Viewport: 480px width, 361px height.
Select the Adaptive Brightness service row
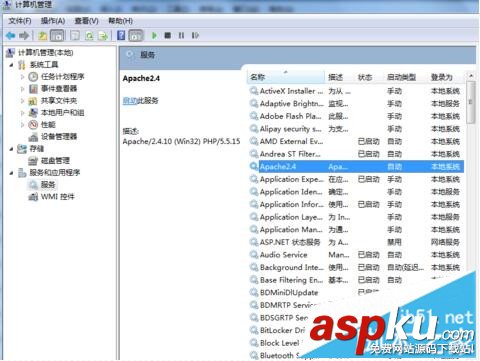coord(356,104)
